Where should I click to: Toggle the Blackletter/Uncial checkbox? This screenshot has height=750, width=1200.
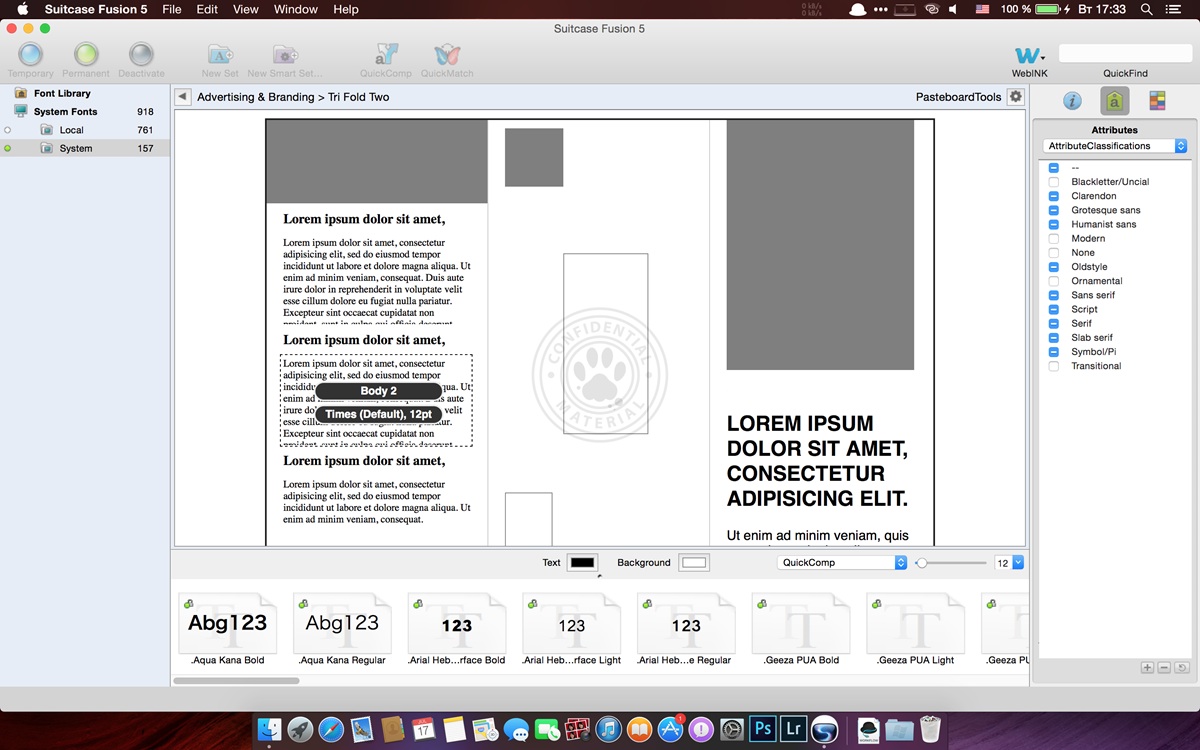[x=1054, y=182]
